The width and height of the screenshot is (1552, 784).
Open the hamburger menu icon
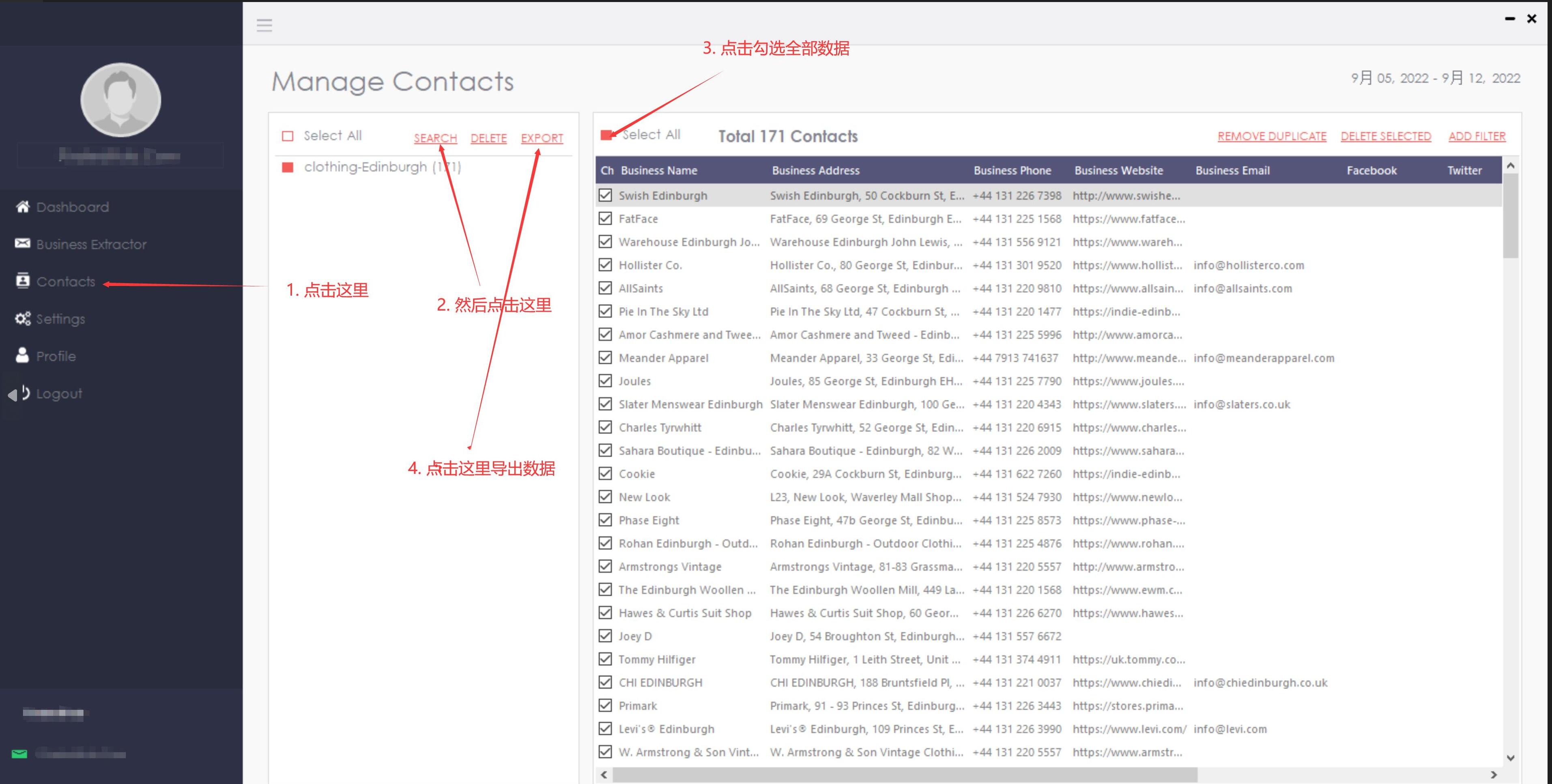coord(264,25)
